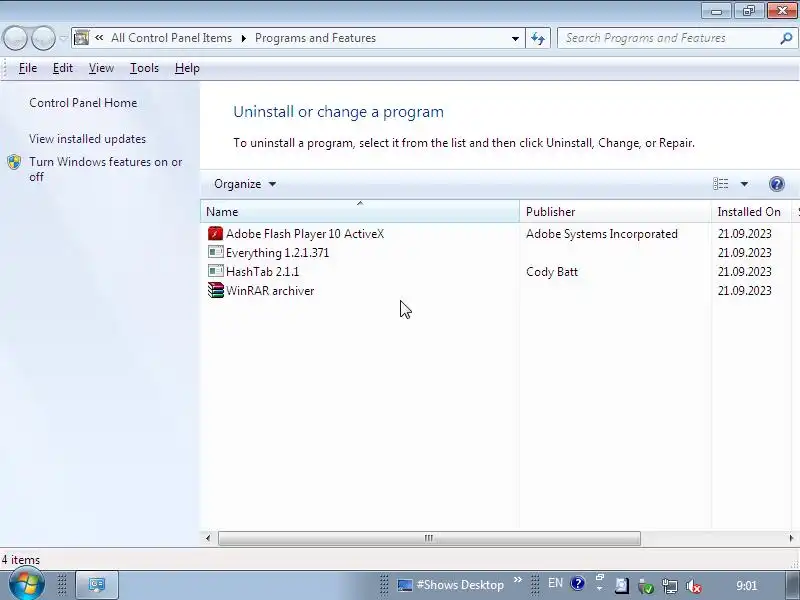Screen dimensions: 800x600
Task: Click horizontal scrollbar right arrow
Action: [791, 538]
